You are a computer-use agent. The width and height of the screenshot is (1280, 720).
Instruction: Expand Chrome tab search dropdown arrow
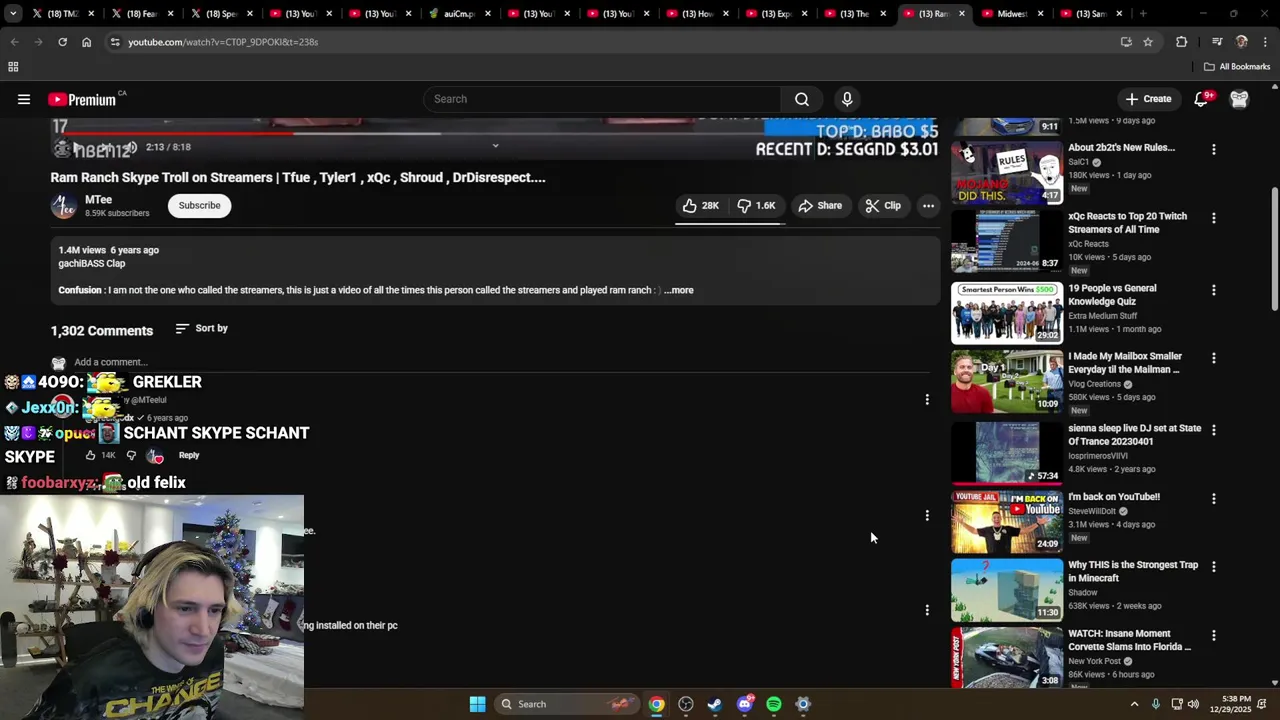click(x=13, y=14)
